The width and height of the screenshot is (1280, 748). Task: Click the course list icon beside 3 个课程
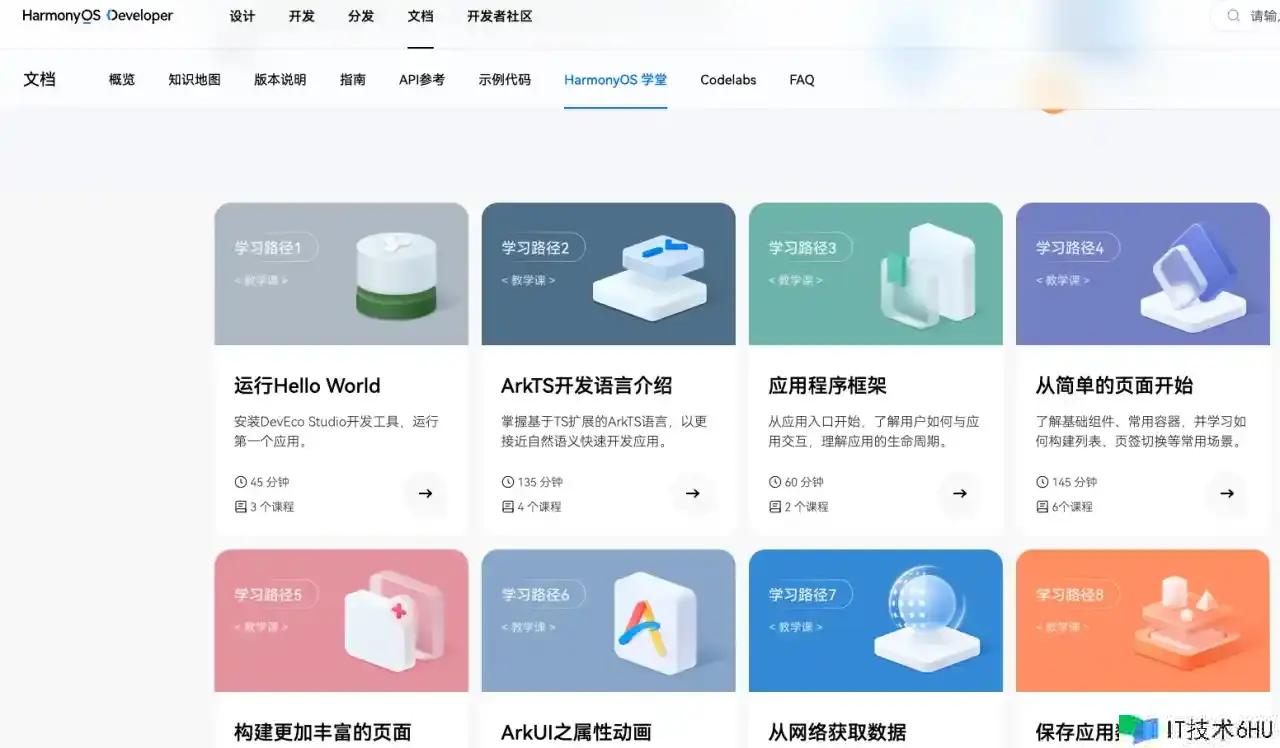coord(240,507)
